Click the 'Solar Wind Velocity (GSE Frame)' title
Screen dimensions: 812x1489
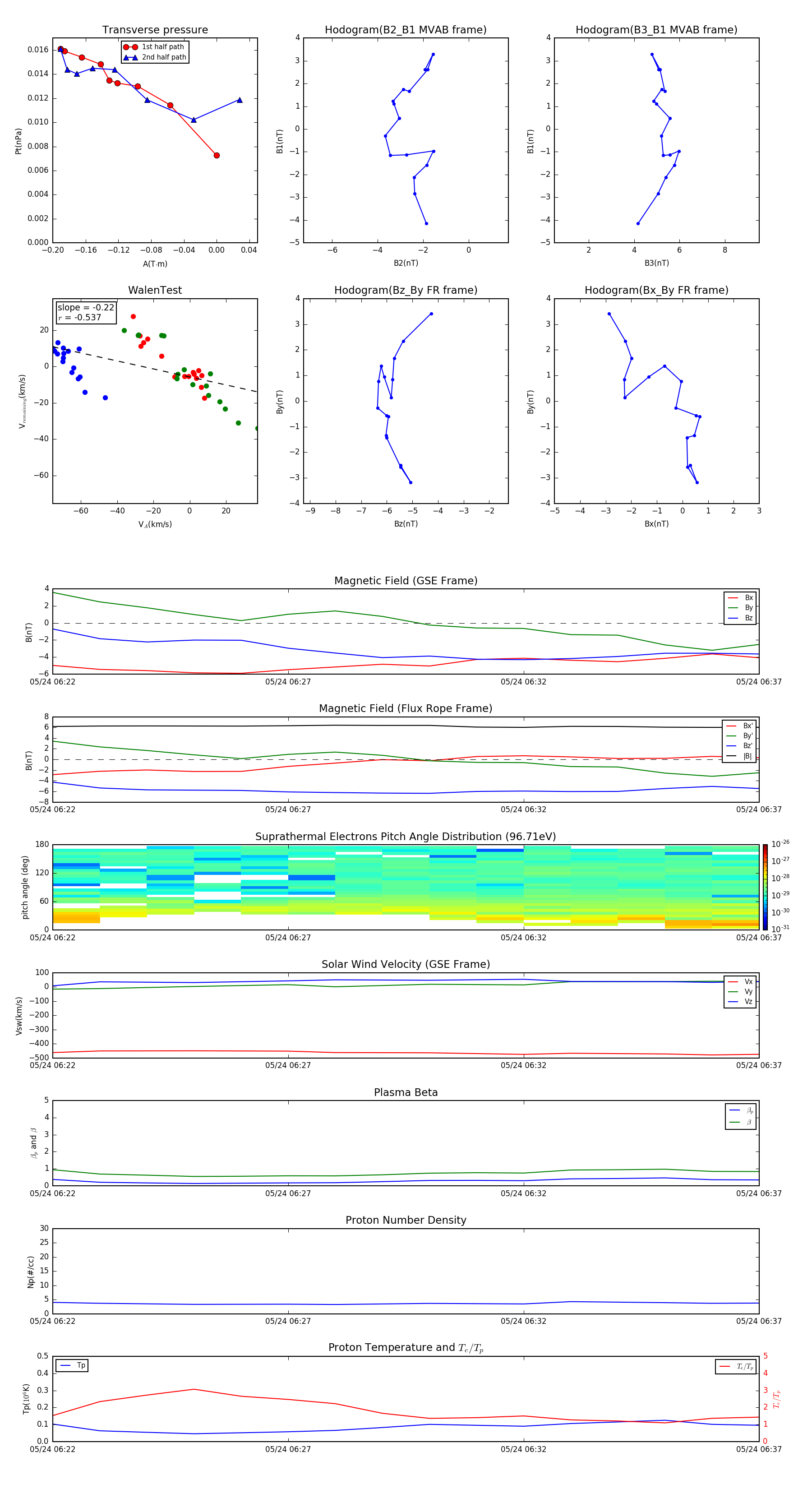(x=406, y=965)
